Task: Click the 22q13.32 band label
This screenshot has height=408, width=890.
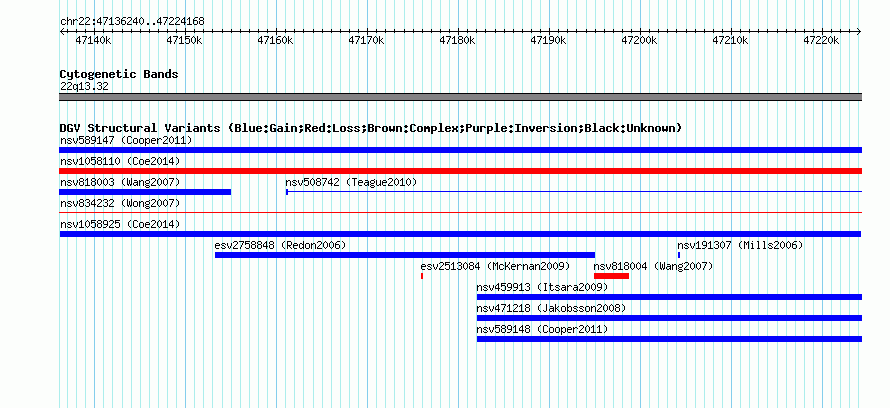Action: coord(84,87)
